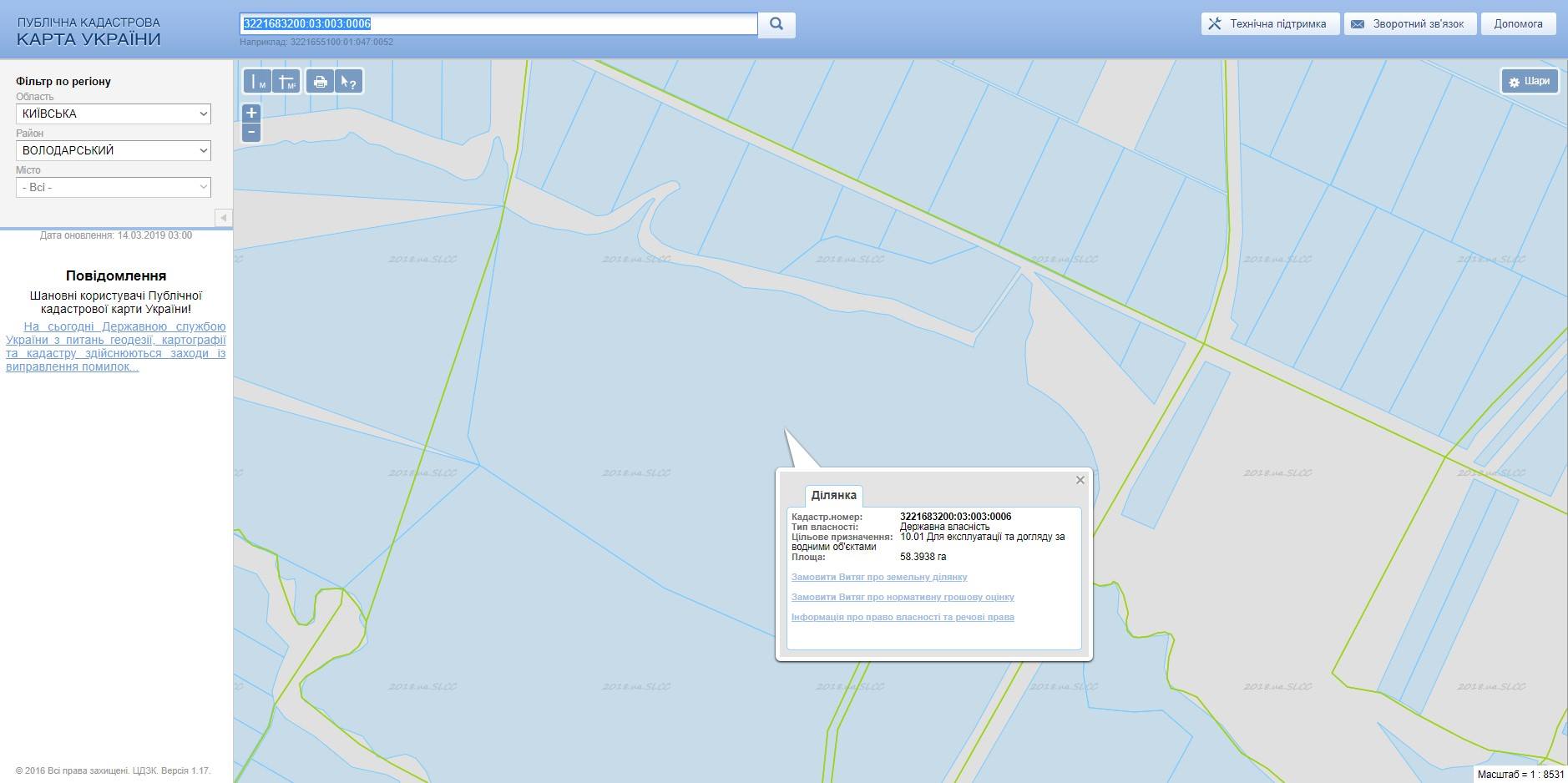
Task: Click Замовити Витяг про земельну ділянку link
Action: tap(879, 577)
